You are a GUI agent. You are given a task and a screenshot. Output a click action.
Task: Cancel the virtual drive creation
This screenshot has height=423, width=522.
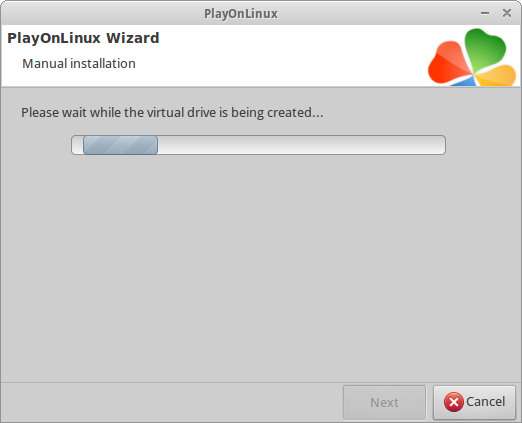tap(474, 402)
